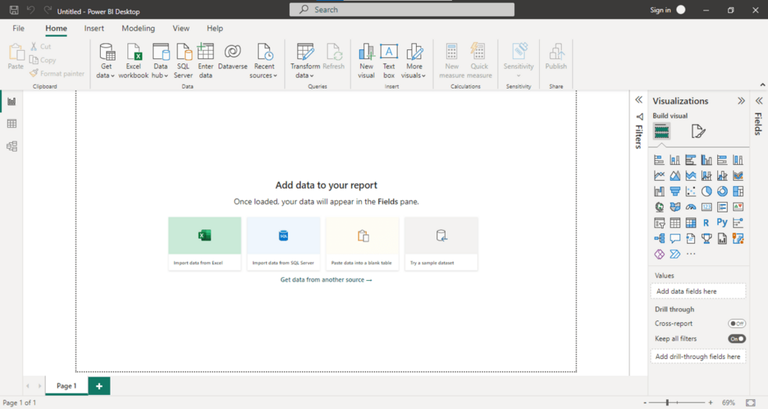Switch to Data view in sidebar
The height and width of the screenshot is (409, 768).
(x=12, y=124)
